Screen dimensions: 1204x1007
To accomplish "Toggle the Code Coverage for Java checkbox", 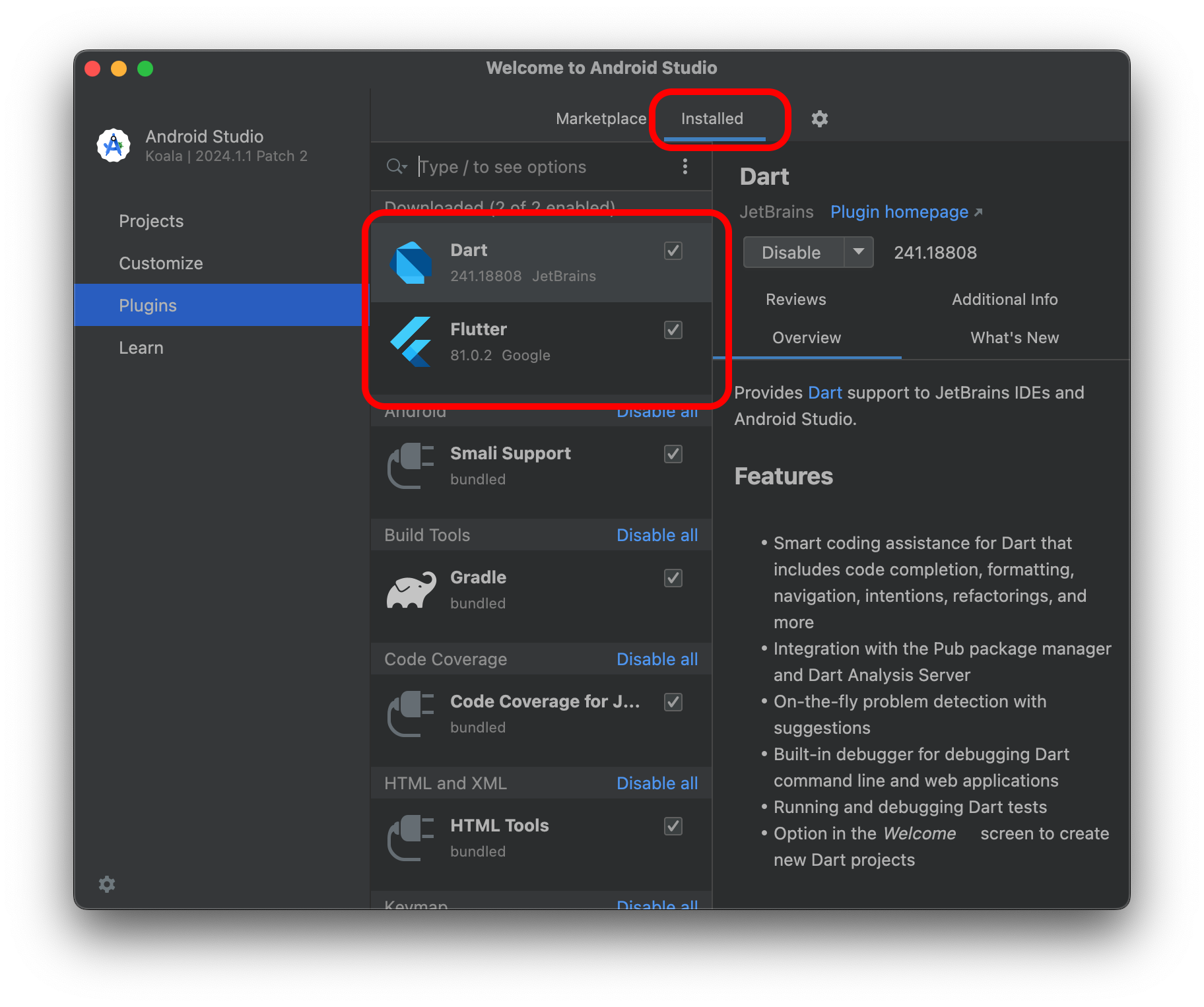I will [x=673, y=702].
